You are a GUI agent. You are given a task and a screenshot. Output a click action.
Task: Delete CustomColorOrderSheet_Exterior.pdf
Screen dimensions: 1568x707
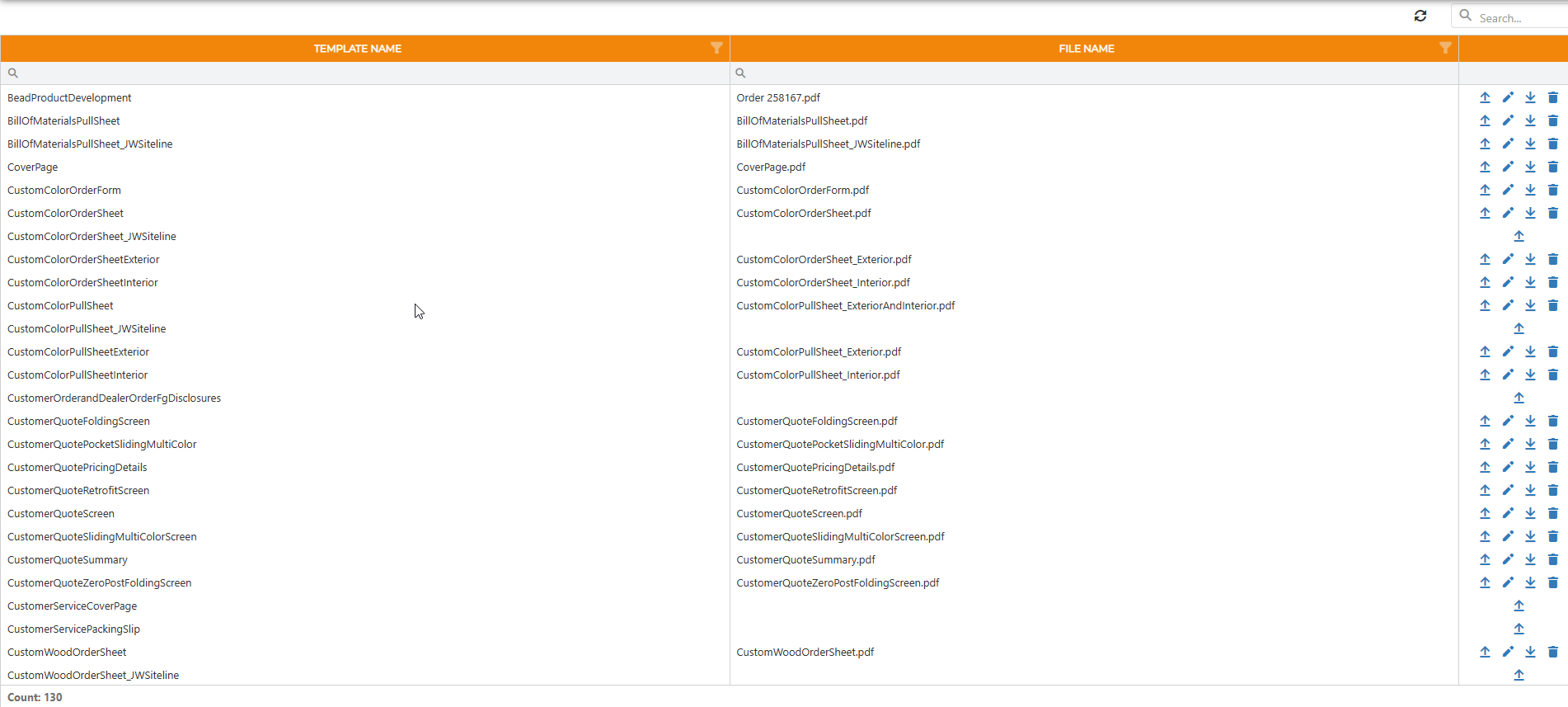[x=1553, y=259]
